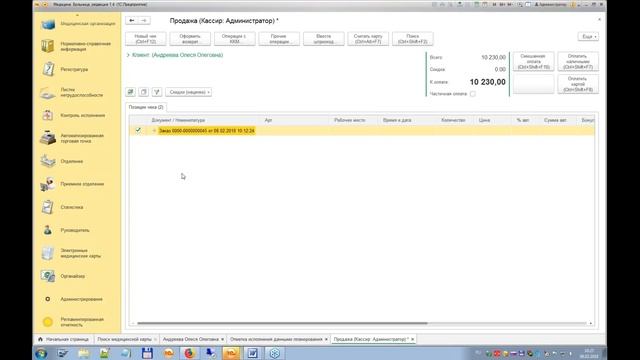Click the Количество column header
This screenshot has width=640, height=360.
453,120
